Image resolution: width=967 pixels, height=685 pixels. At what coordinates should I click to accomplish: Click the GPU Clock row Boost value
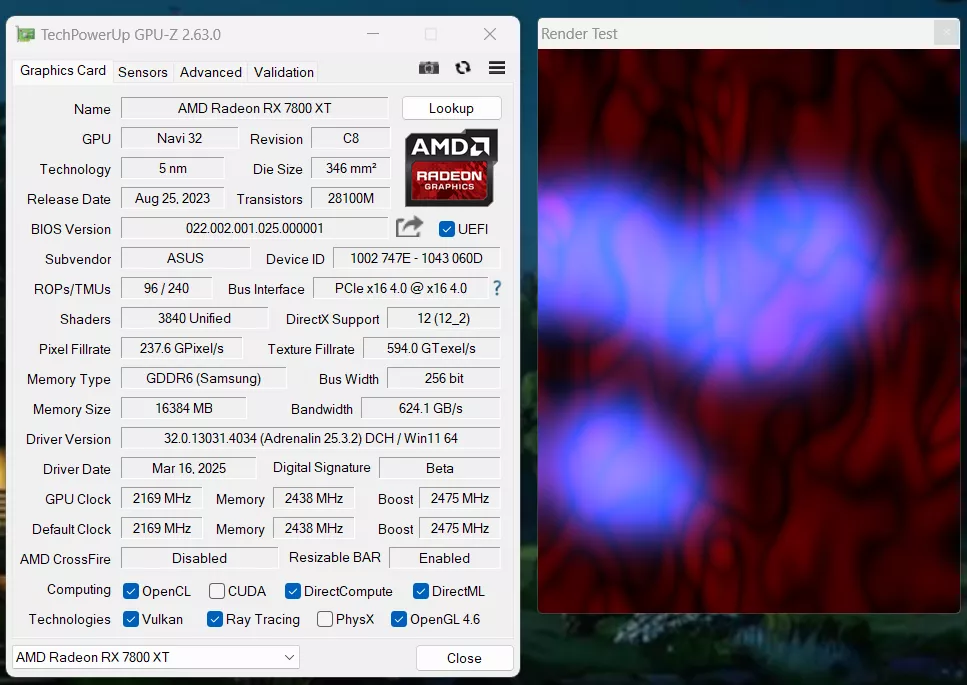(x=459, y=498)
